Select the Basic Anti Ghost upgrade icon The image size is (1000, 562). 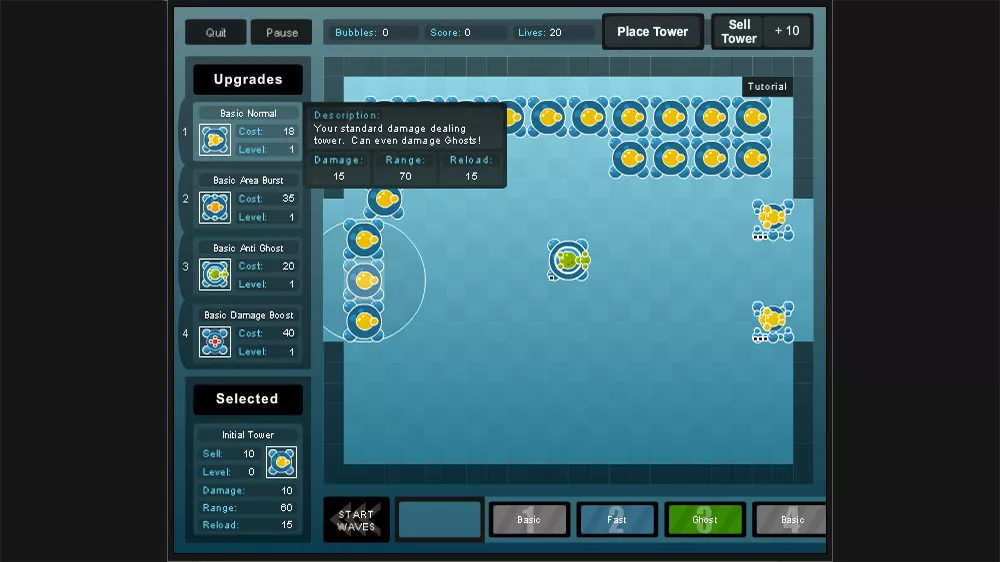point(215,274)
